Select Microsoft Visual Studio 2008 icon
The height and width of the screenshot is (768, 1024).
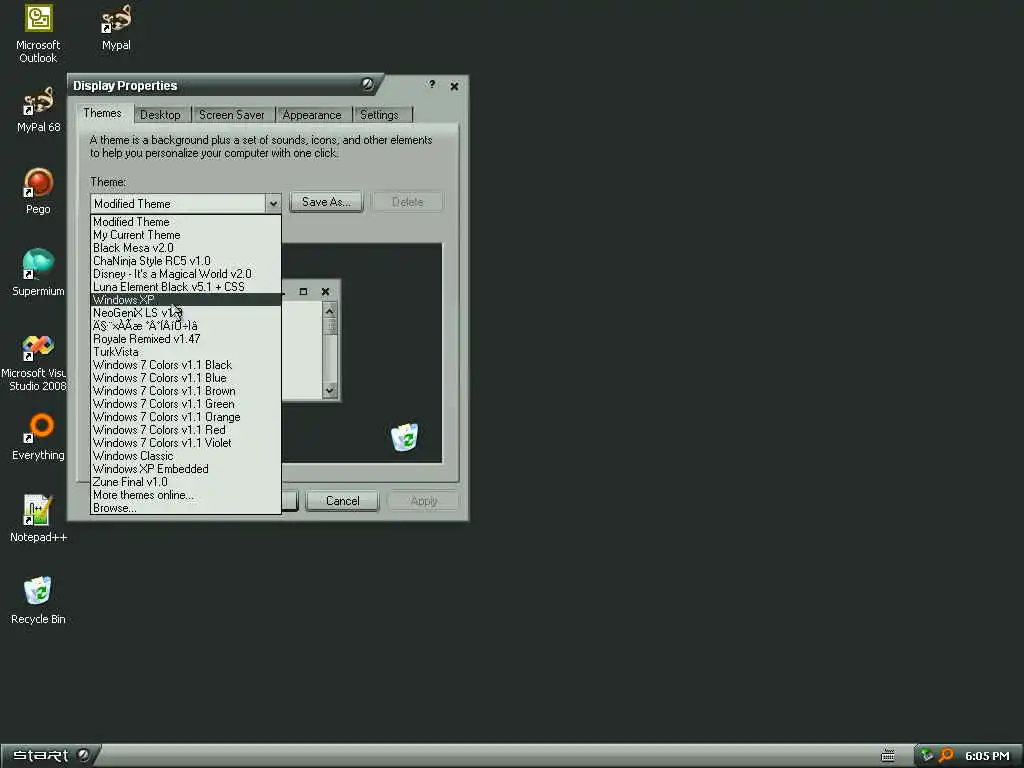tap(36, 362)
